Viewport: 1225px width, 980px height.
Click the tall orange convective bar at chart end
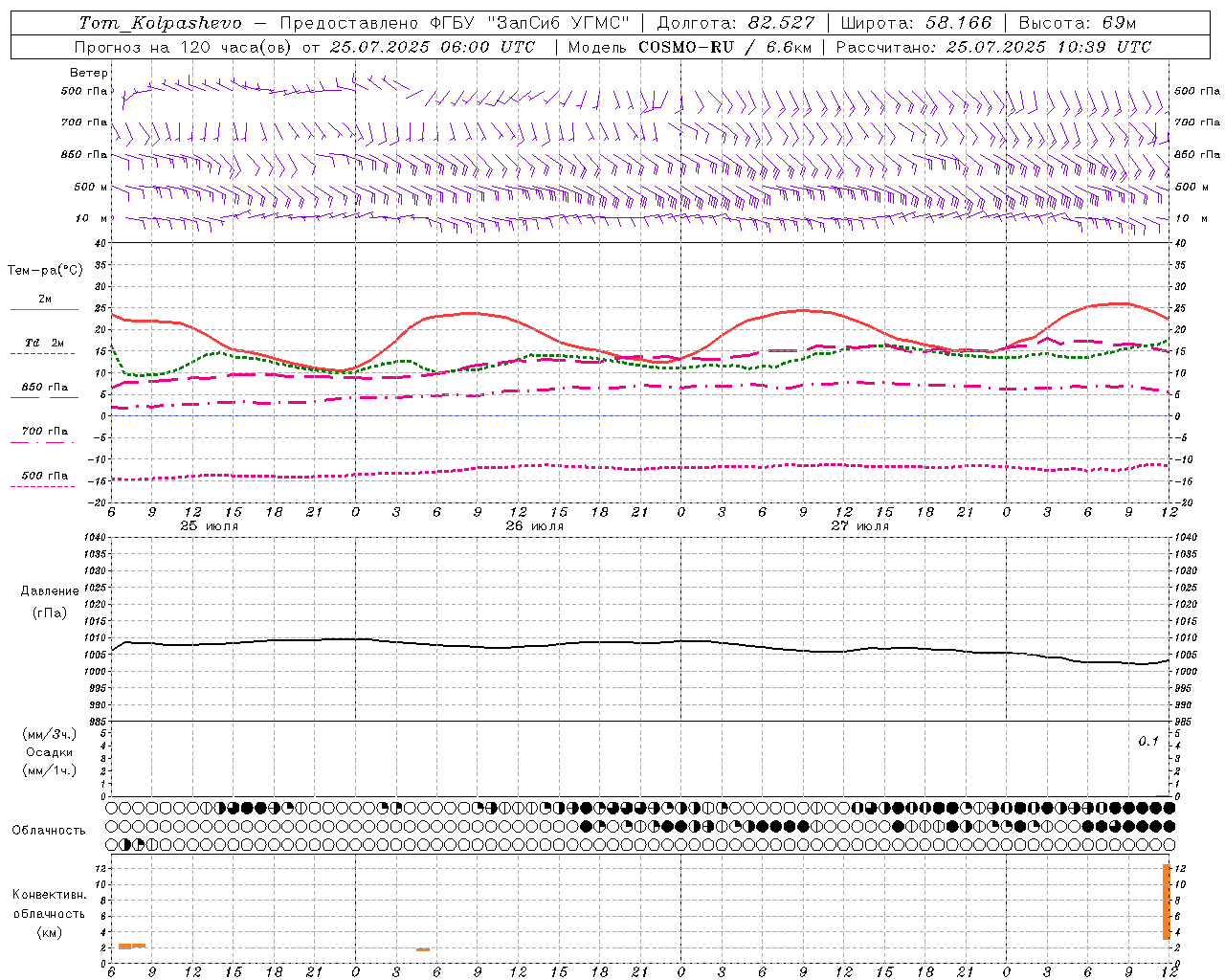click(x=1167, y=902)
